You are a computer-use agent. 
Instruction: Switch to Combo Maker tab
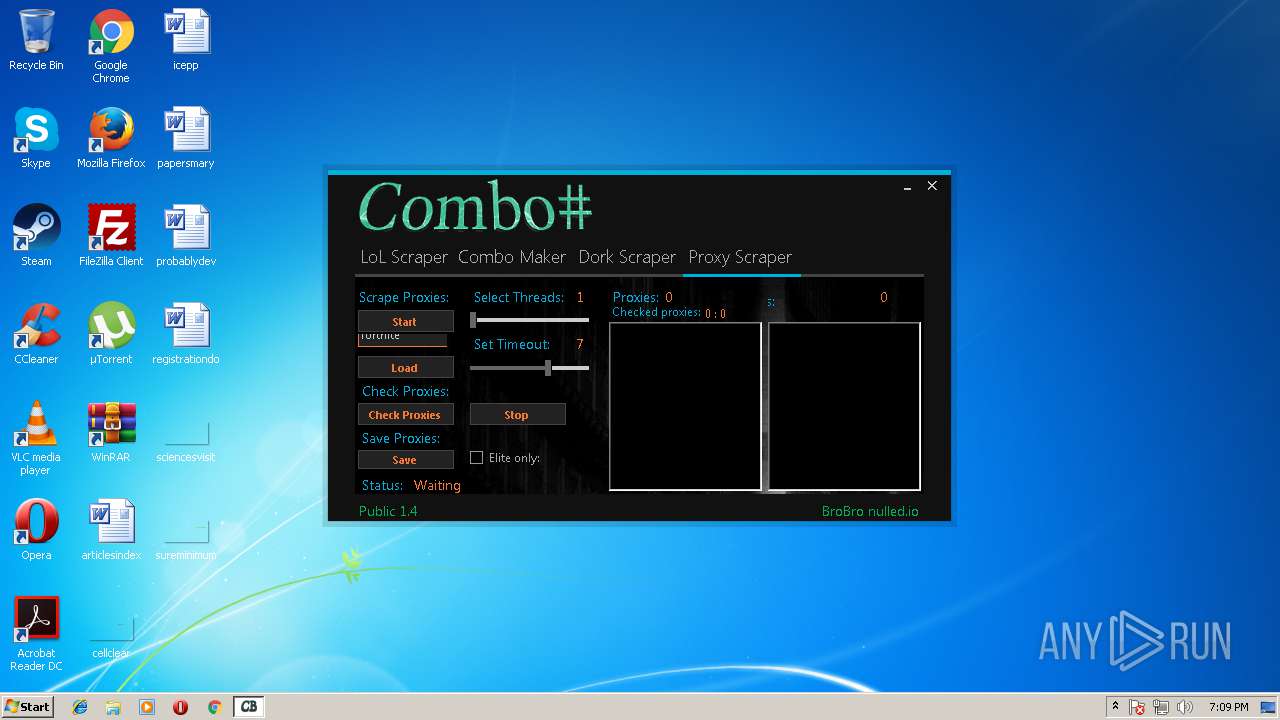512,257
